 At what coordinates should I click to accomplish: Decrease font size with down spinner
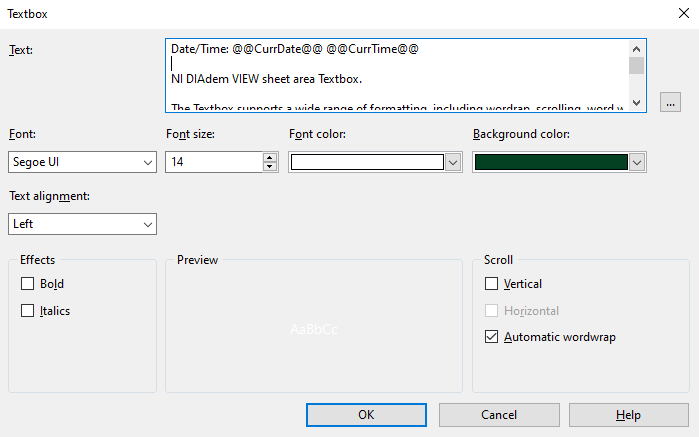coord(270,166)
